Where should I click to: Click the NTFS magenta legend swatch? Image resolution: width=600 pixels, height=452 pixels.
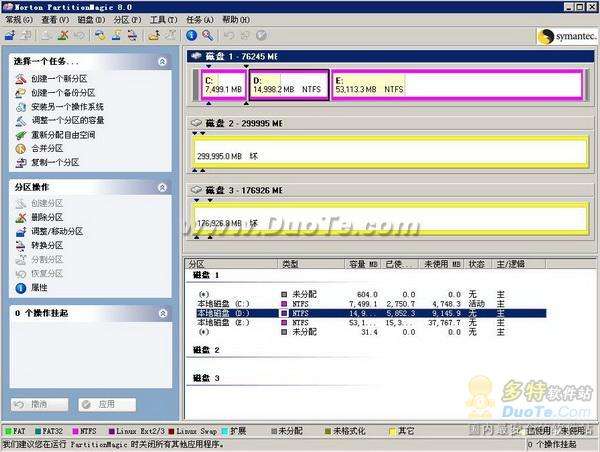[x=75, y=431]
